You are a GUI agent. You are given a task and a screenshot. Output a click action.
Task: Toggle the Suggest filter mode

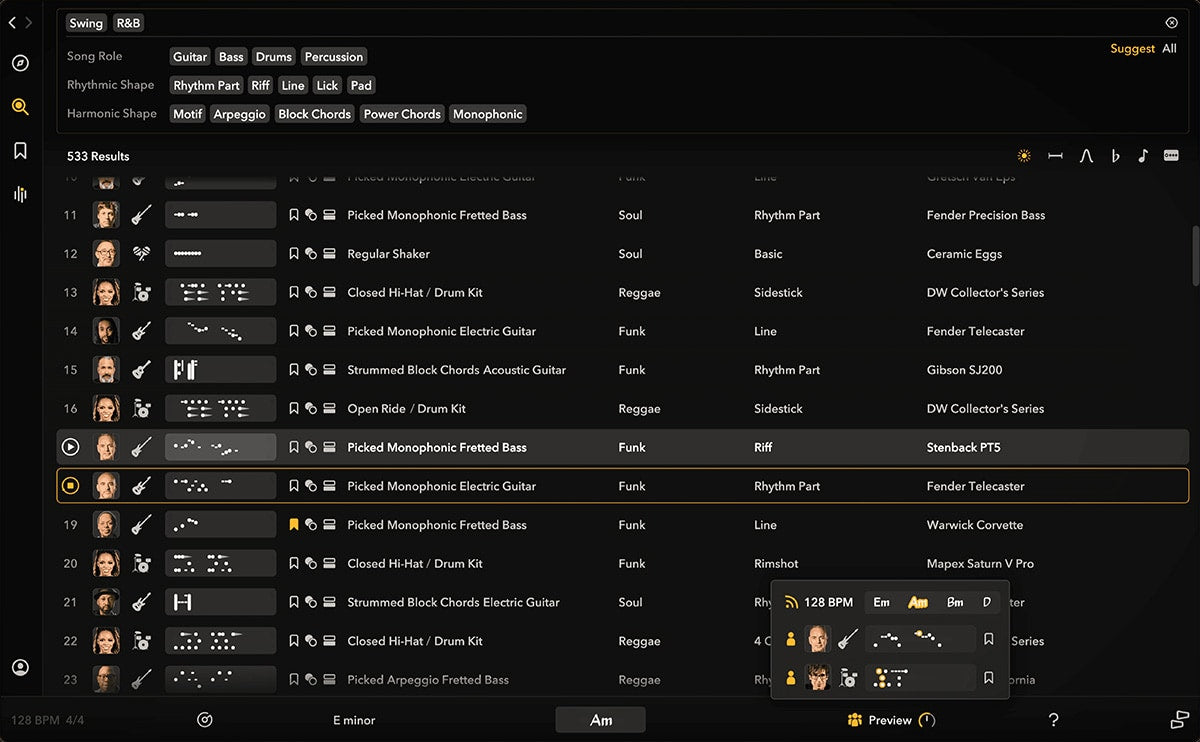[1132, 49]
